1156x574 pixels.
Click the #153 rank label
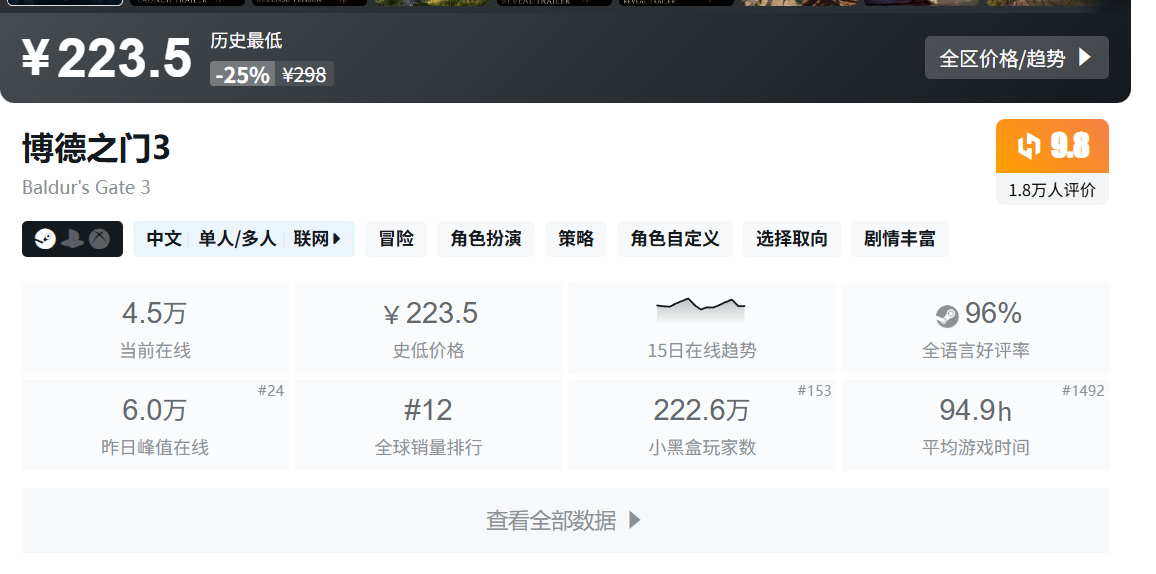814,391
